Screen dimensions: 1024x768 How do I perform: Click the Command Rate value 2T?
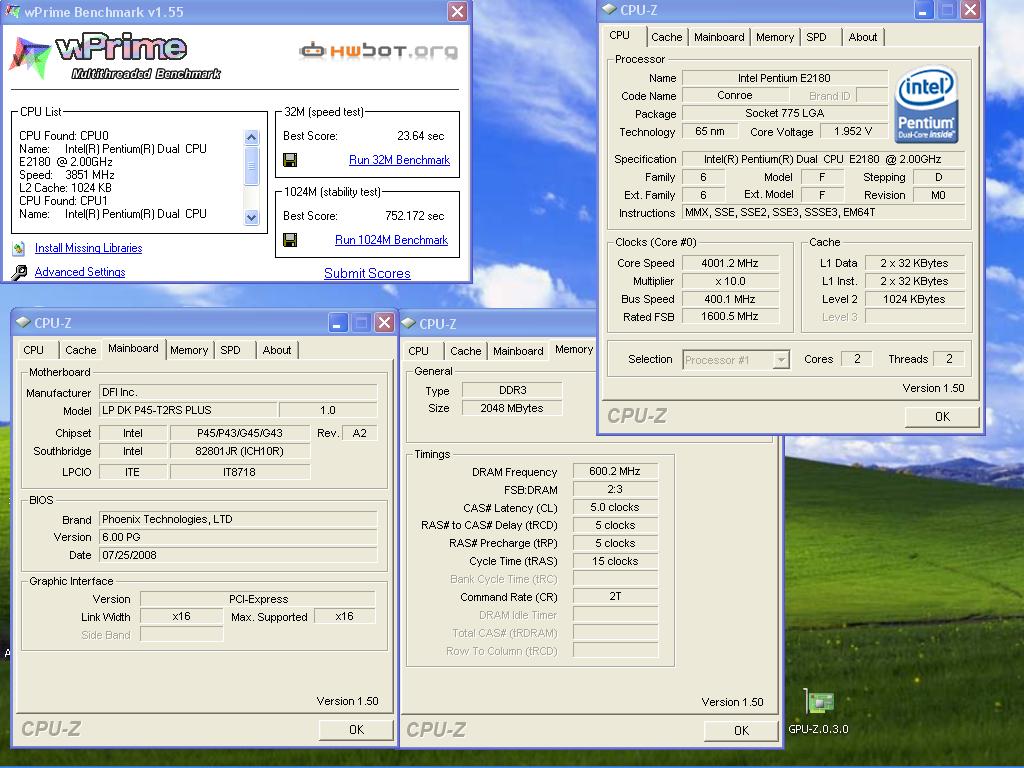tap(615, 596)
